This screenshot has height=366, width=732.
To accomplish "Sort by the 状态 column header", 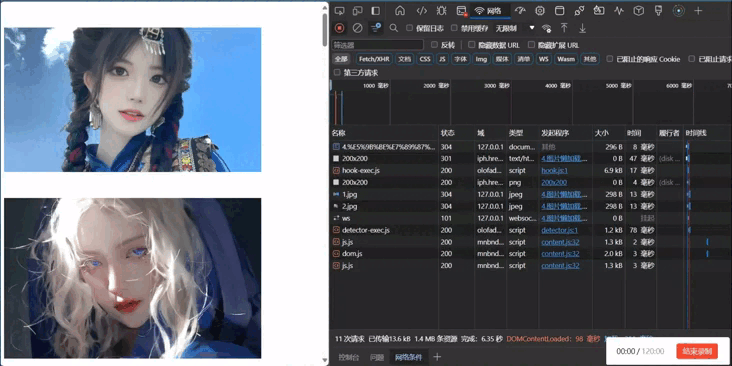I will click(x=456, y=133).
